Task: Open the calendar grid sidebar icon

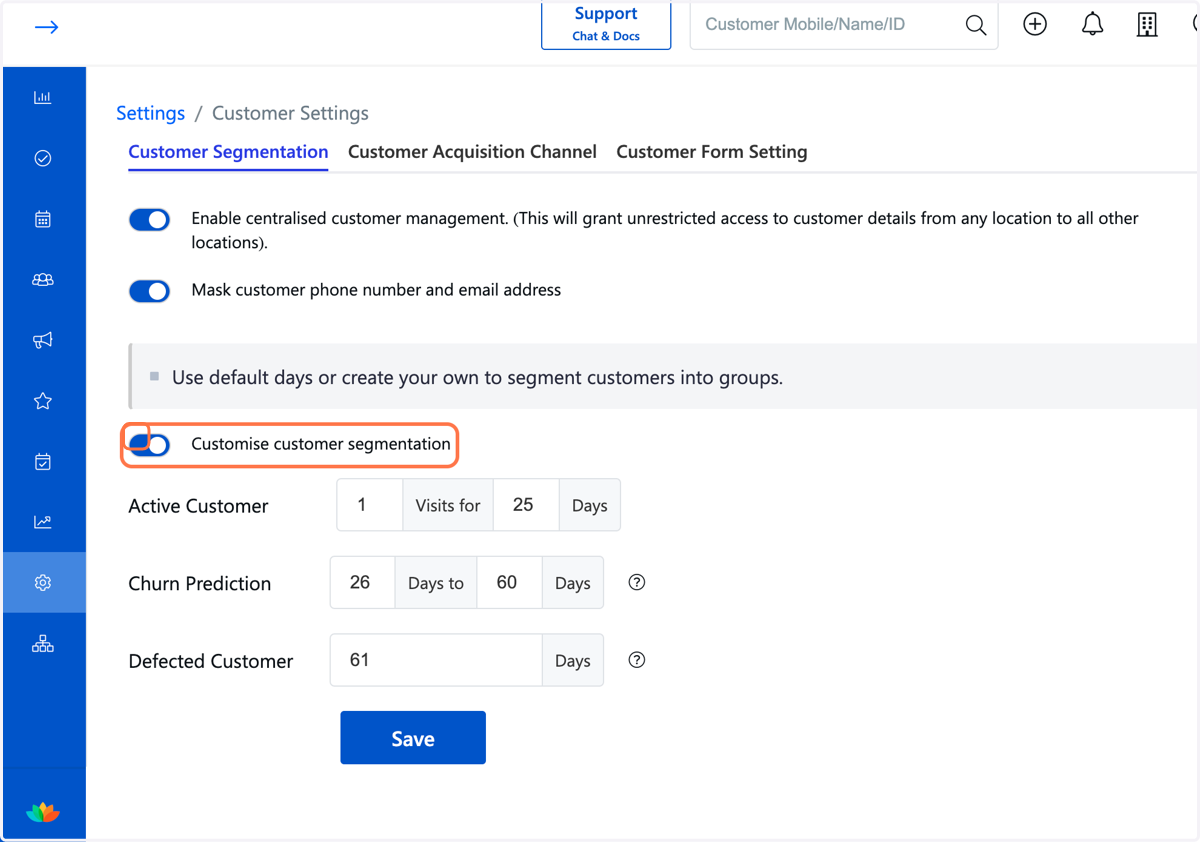Action: pos(43,219)
